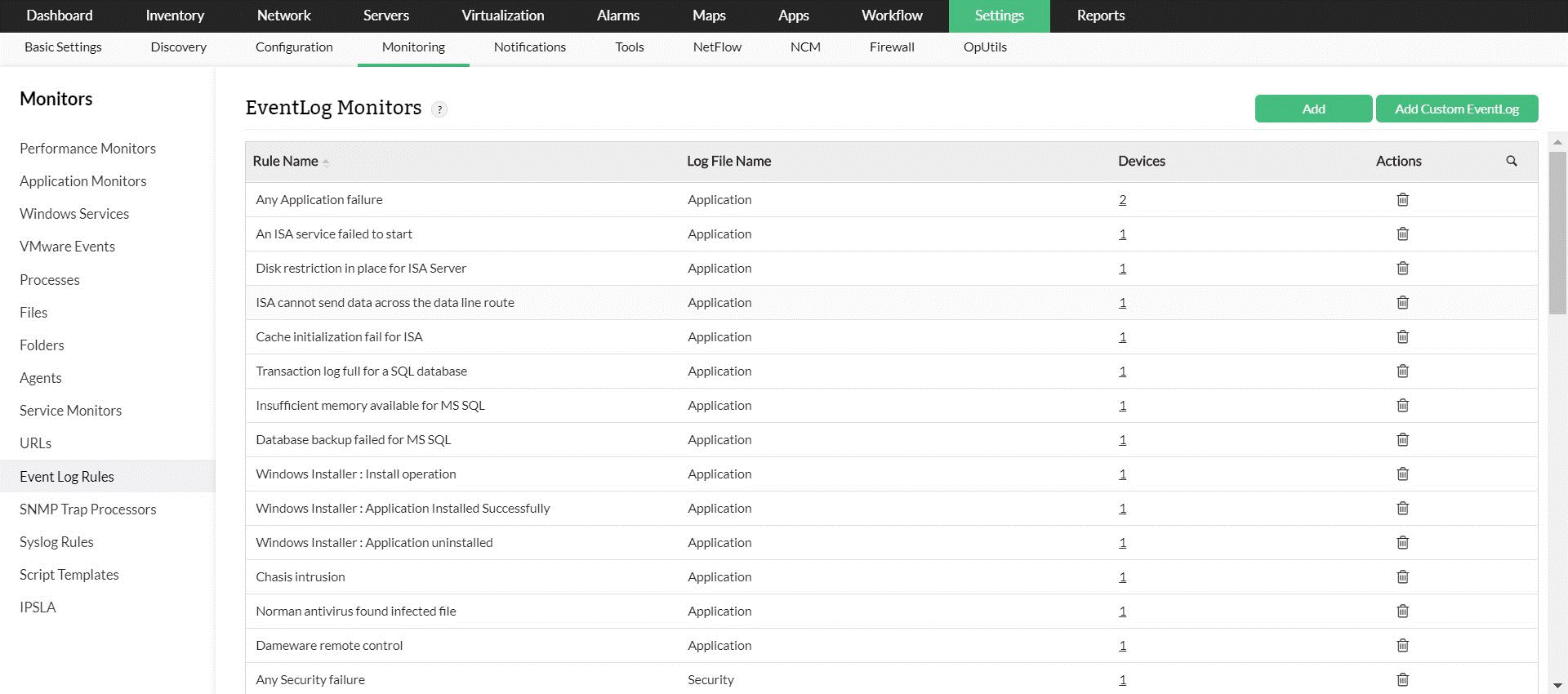
Task: Sort table by Rule Name arrow
Action: [x=326, y=162]
